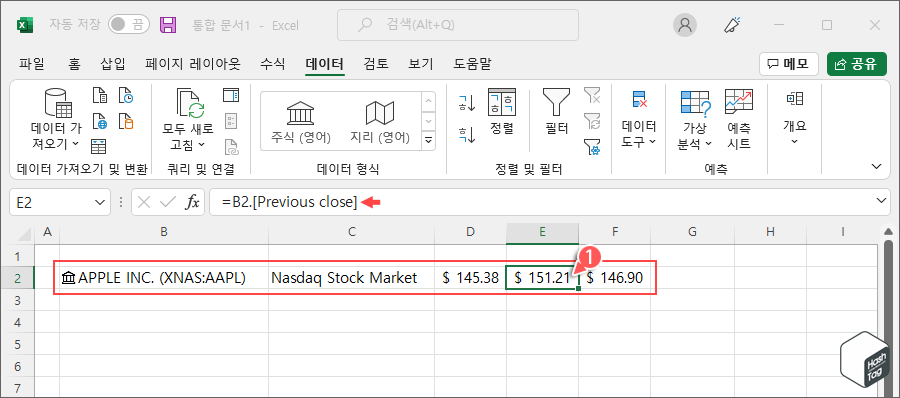Image resolution: width=900 pixels, height=398 pixels.
Task: Click the From Text/CSV import icon
Action: pyautogui.click(x=99, y=95)
